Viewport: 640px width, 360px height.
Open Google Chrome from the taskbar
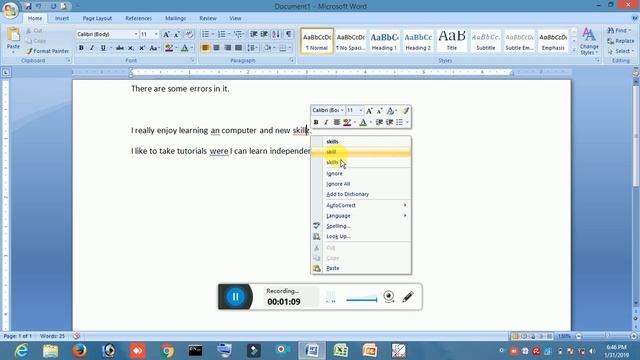click(x=167, y=351)
